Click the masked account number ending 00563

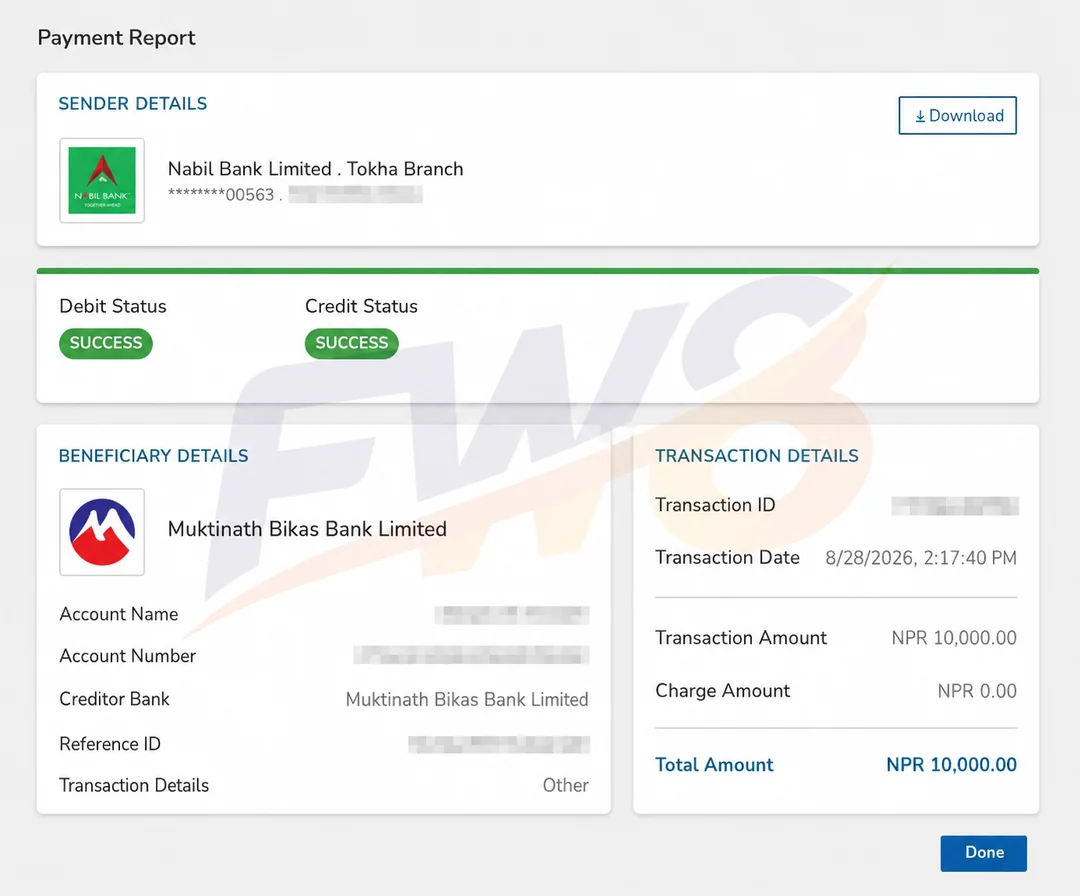[x=221, y=195]
